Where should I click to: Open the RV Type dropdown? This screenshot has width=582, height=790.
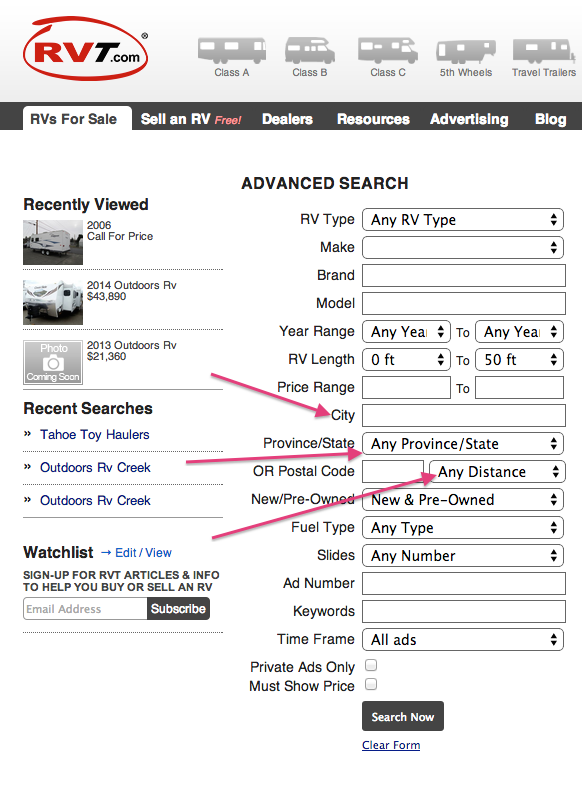pyautogui.click(x=463, y=220)
